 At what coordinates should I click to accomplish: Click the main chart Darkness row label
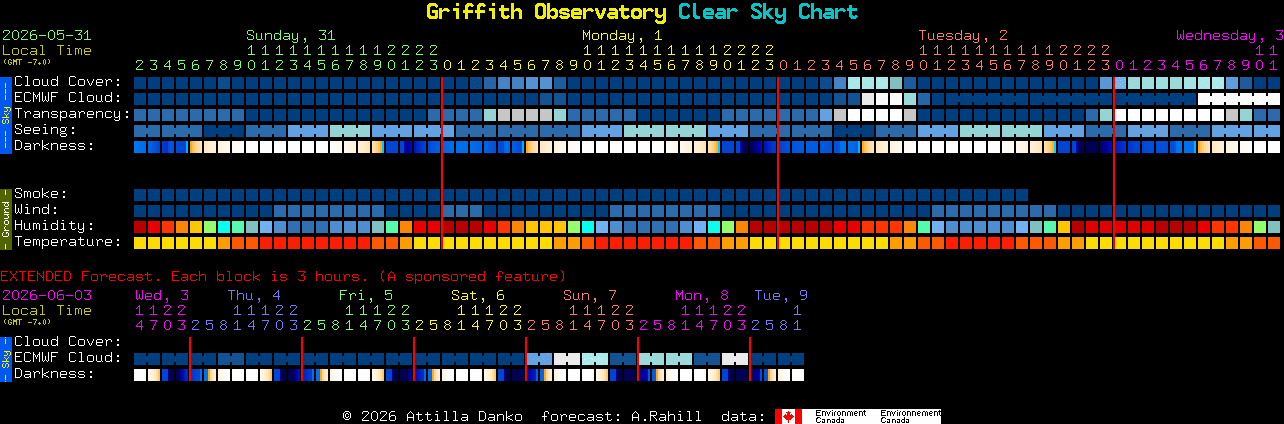pos(54,146)
